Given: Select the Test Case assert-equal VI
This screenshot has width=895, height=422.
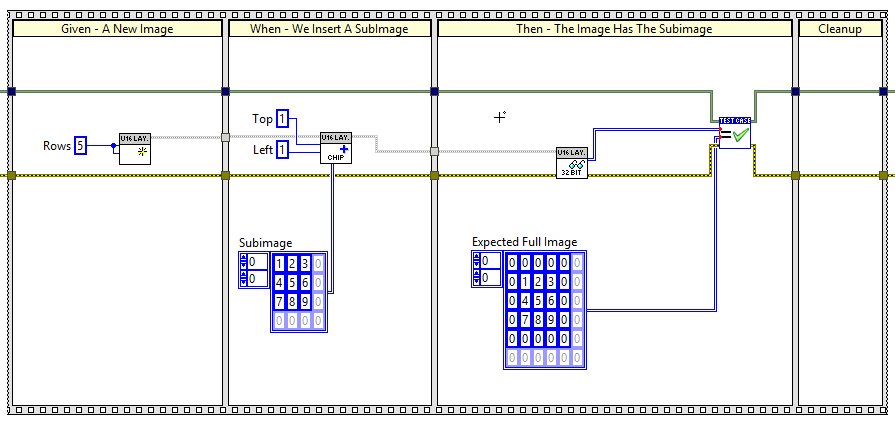Looking at the screenshot, I should click(x=734, y=133).
